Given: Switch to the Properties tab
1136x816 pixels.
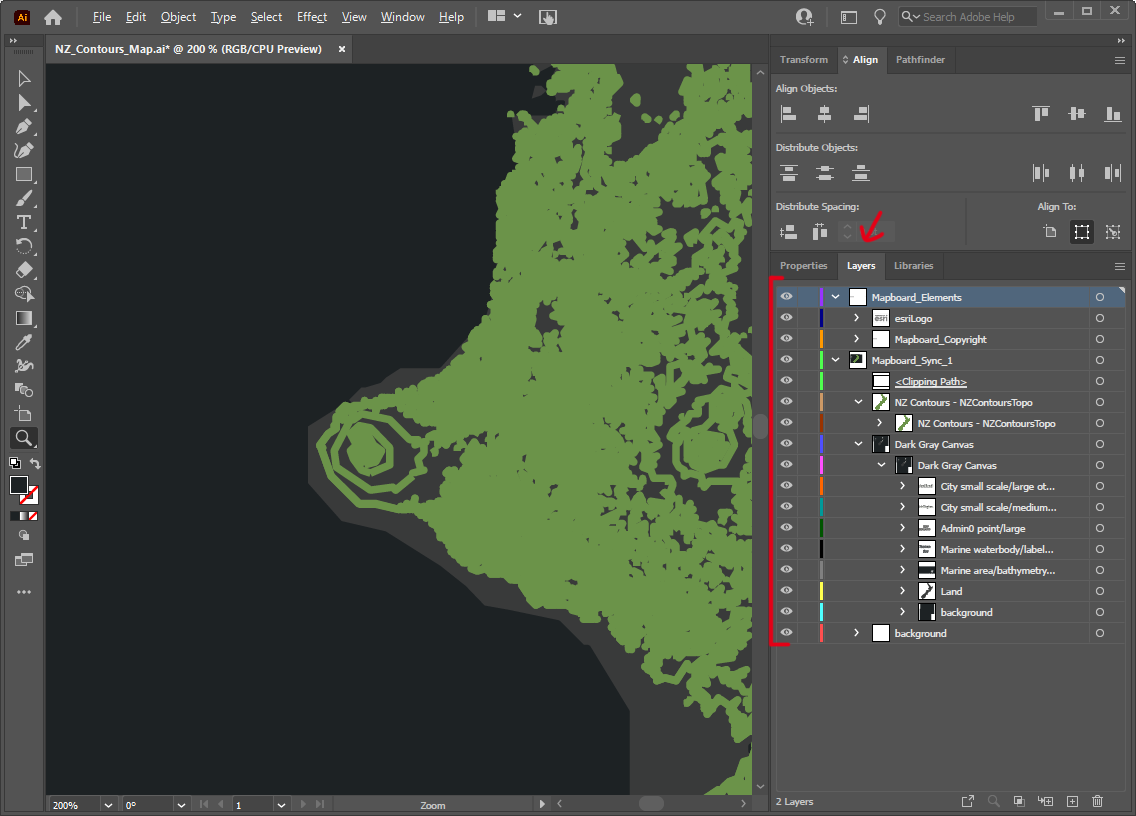Looking at the screenshot, I should pos(803,266).
